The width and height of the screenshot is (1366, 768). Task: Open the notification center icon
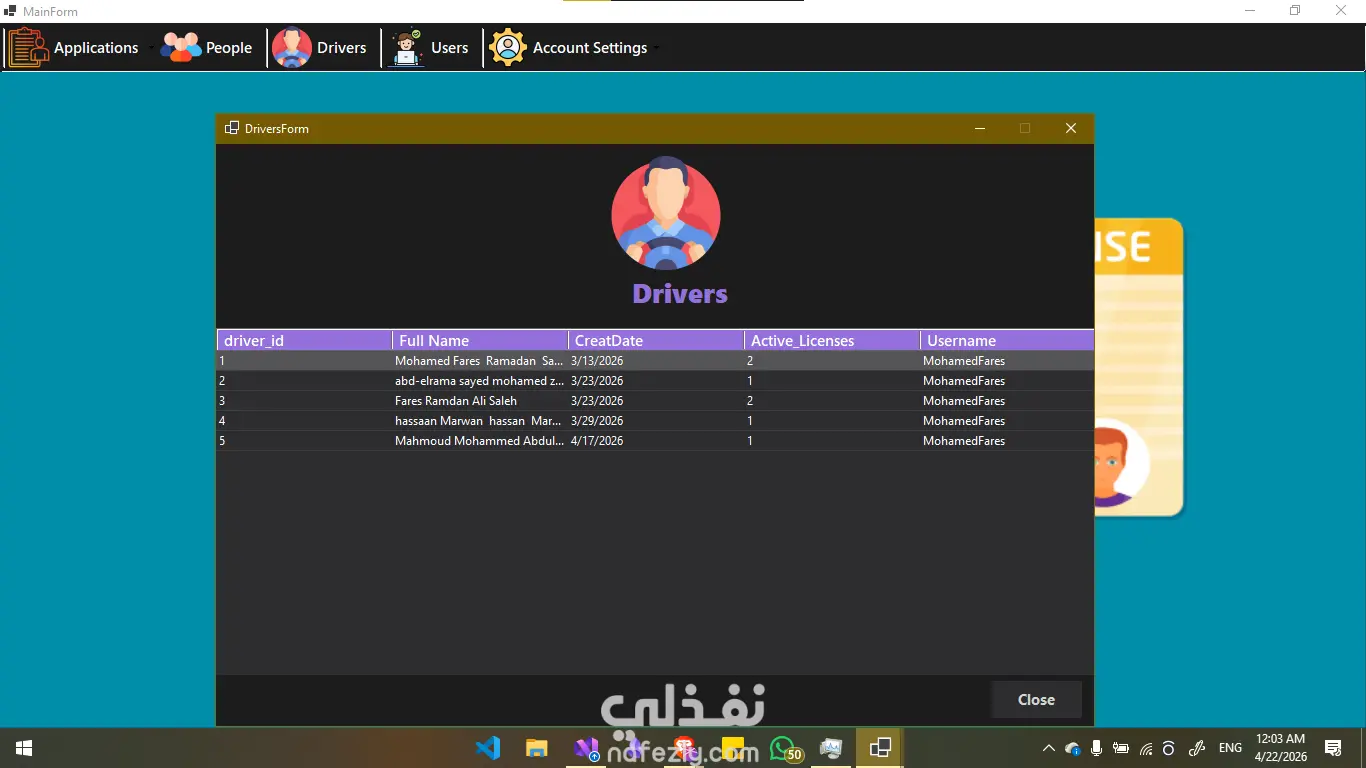click(1333, 748)
